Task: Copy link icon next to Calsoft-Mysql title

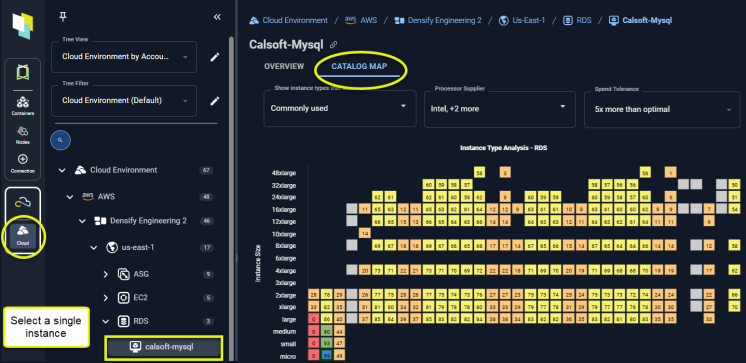Action: tap(334, 45)
